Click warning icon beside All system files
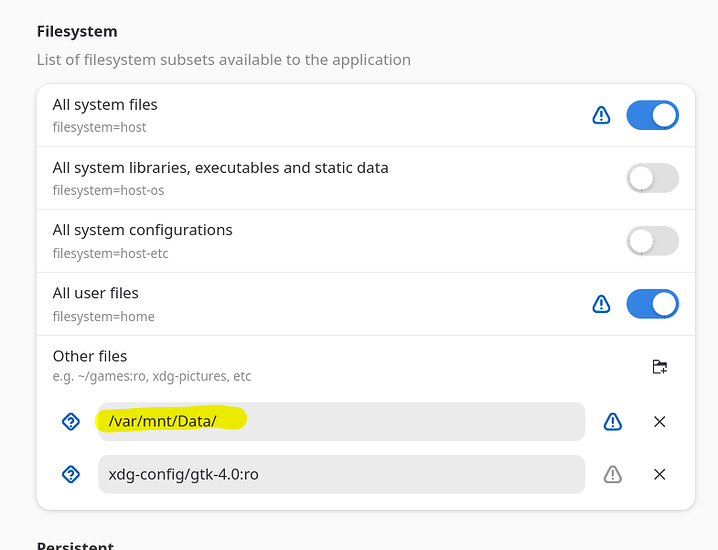 pyautogui.click(x=601, y=115)
